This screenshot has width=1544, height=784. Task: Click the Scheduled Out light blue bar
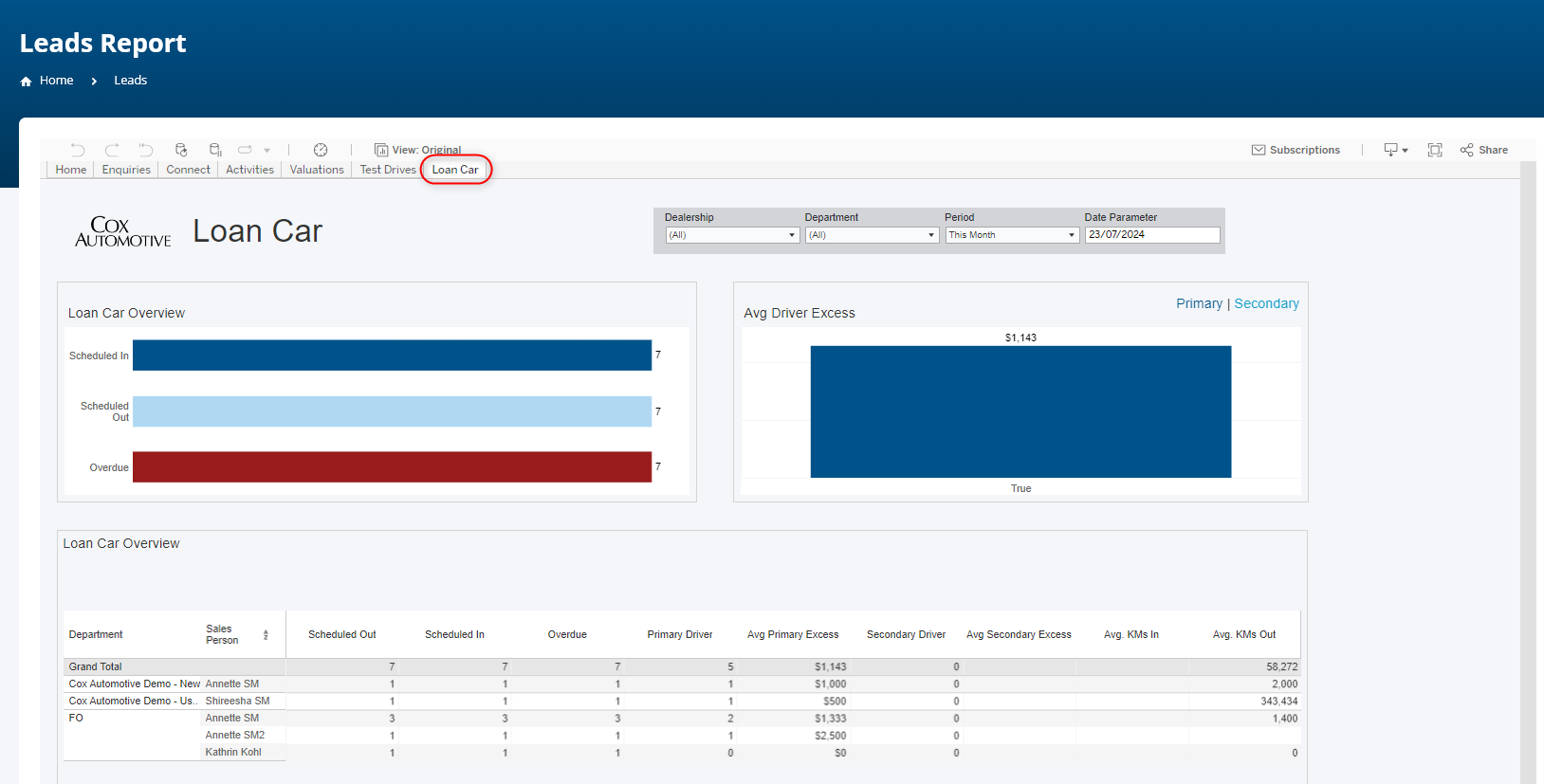pyautogui.click(x=392, y=411)
